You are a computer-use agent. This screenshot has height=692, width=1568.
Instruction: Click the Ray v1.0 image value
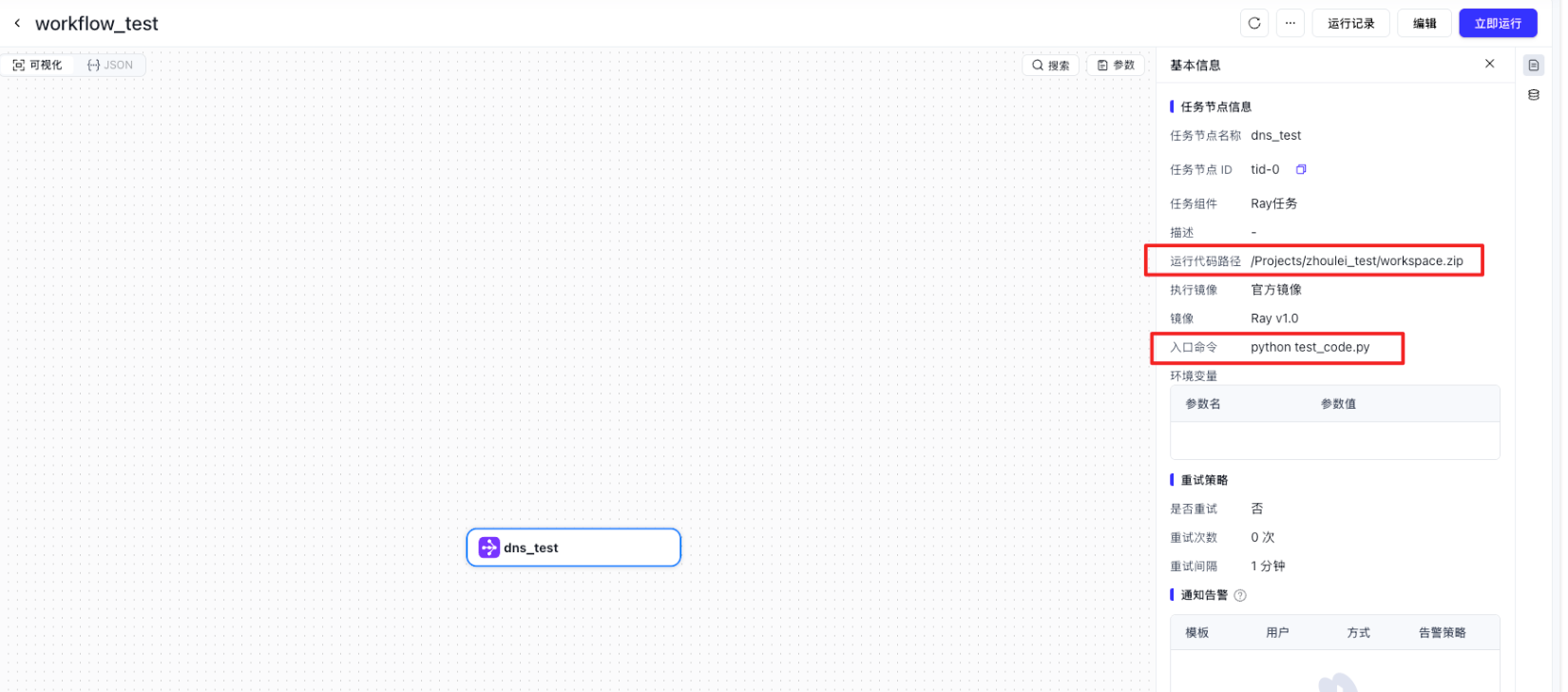[x=1274, y=318]
